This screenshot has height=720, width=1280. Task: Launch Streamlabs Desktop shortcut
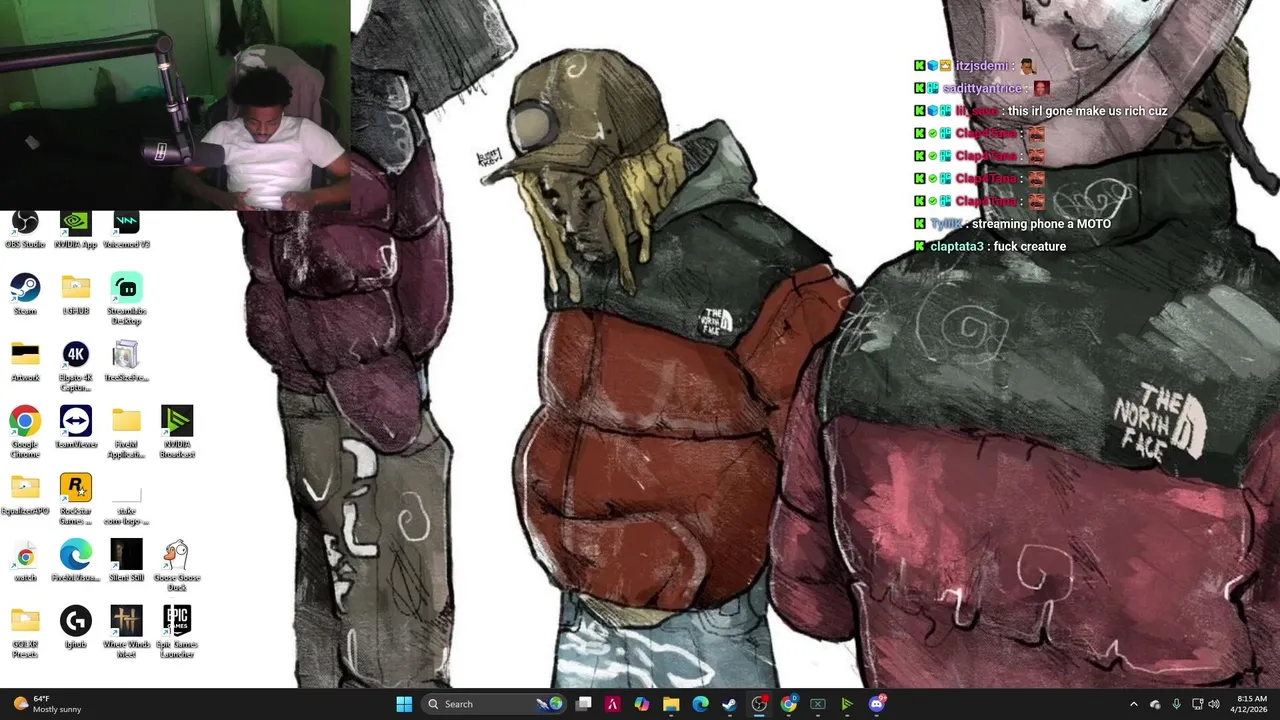click(x=127, y=299)
